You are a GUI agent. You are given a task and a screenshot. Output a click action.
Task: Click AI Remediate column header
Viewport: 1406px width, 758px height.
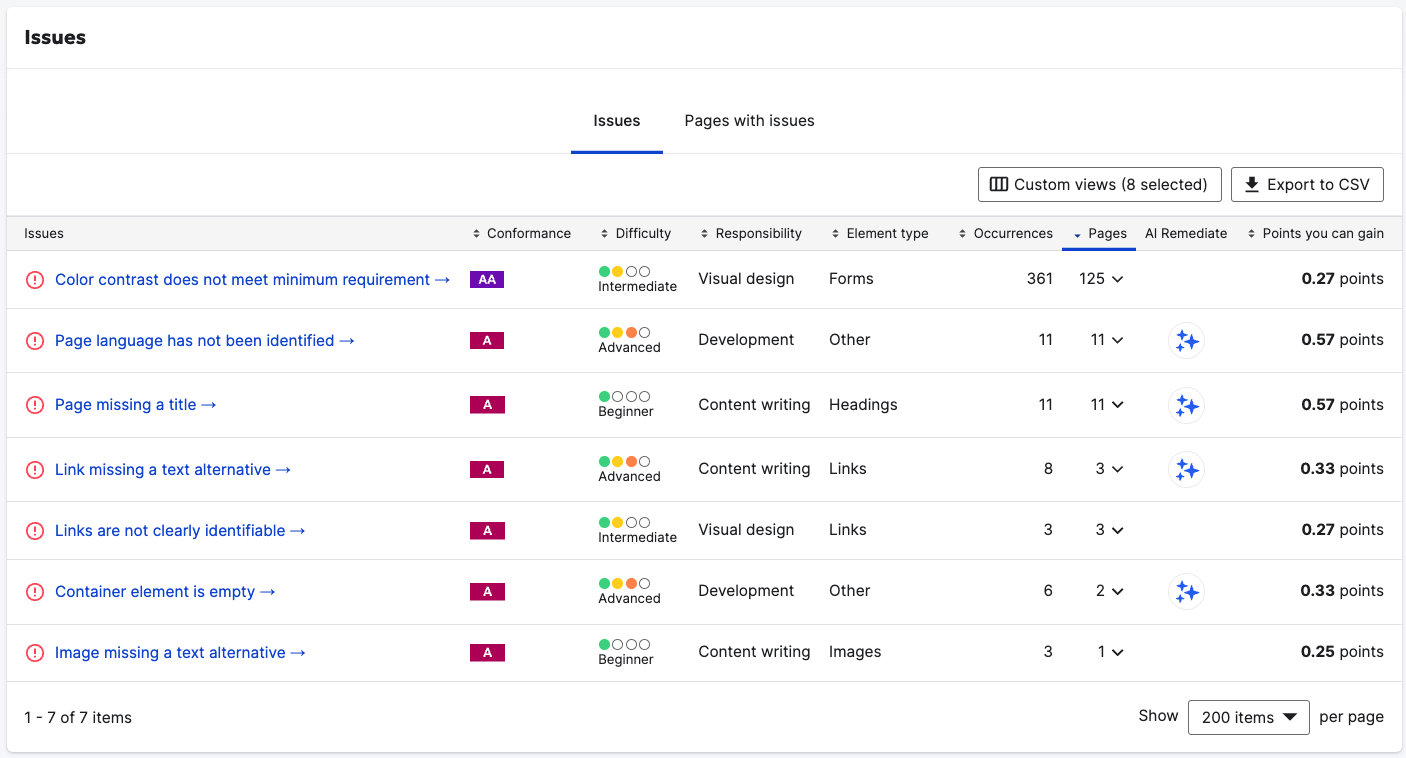[1186, 234]
